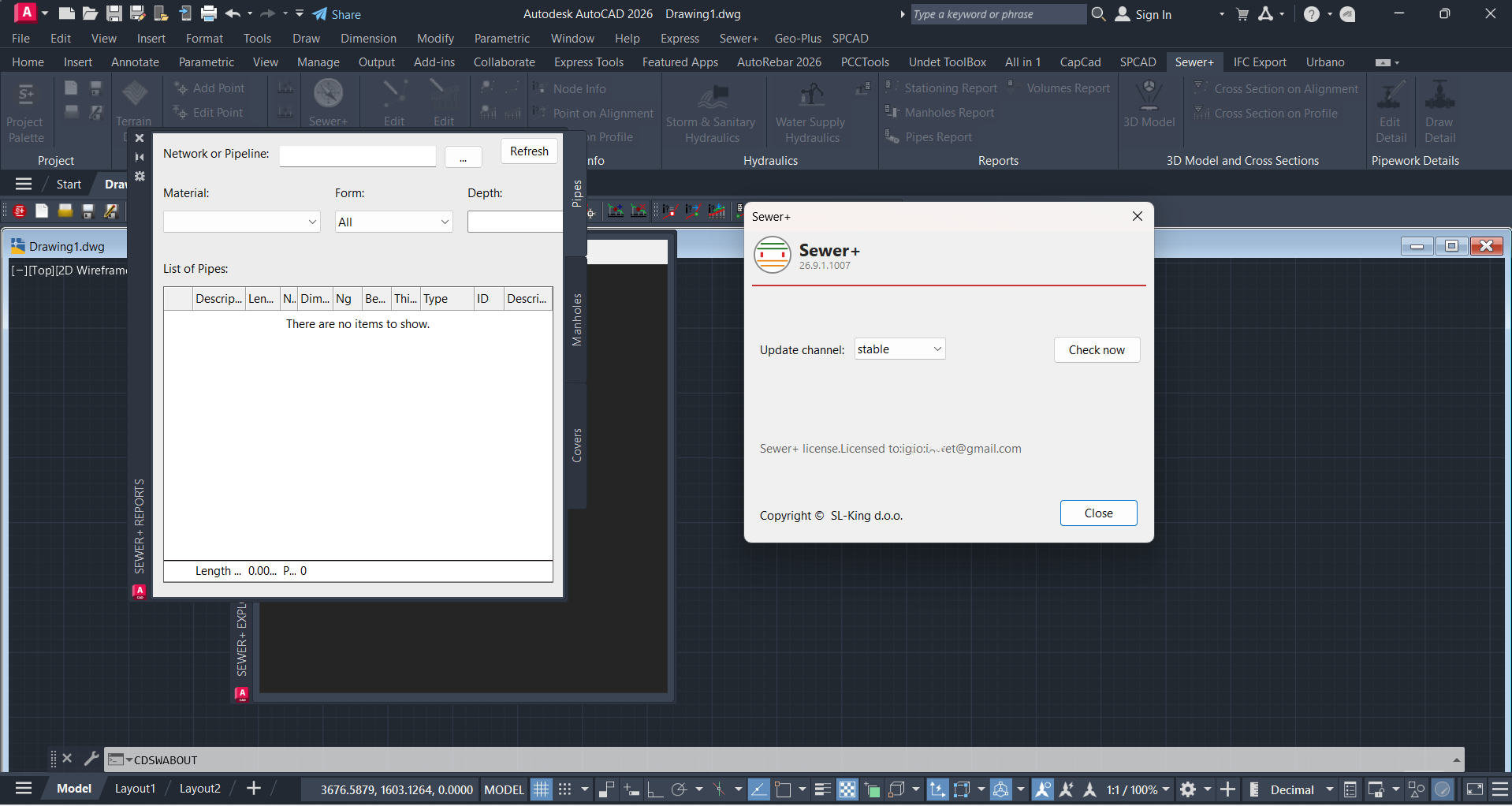Click the status bar Customization hamburger icon
This screenshot has width=1512, height=806.
tap(1499, 789)
